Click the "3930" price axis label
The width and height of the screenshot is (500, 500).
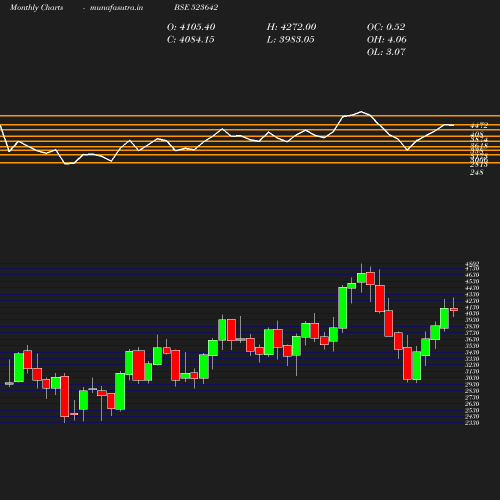[472, 320]
